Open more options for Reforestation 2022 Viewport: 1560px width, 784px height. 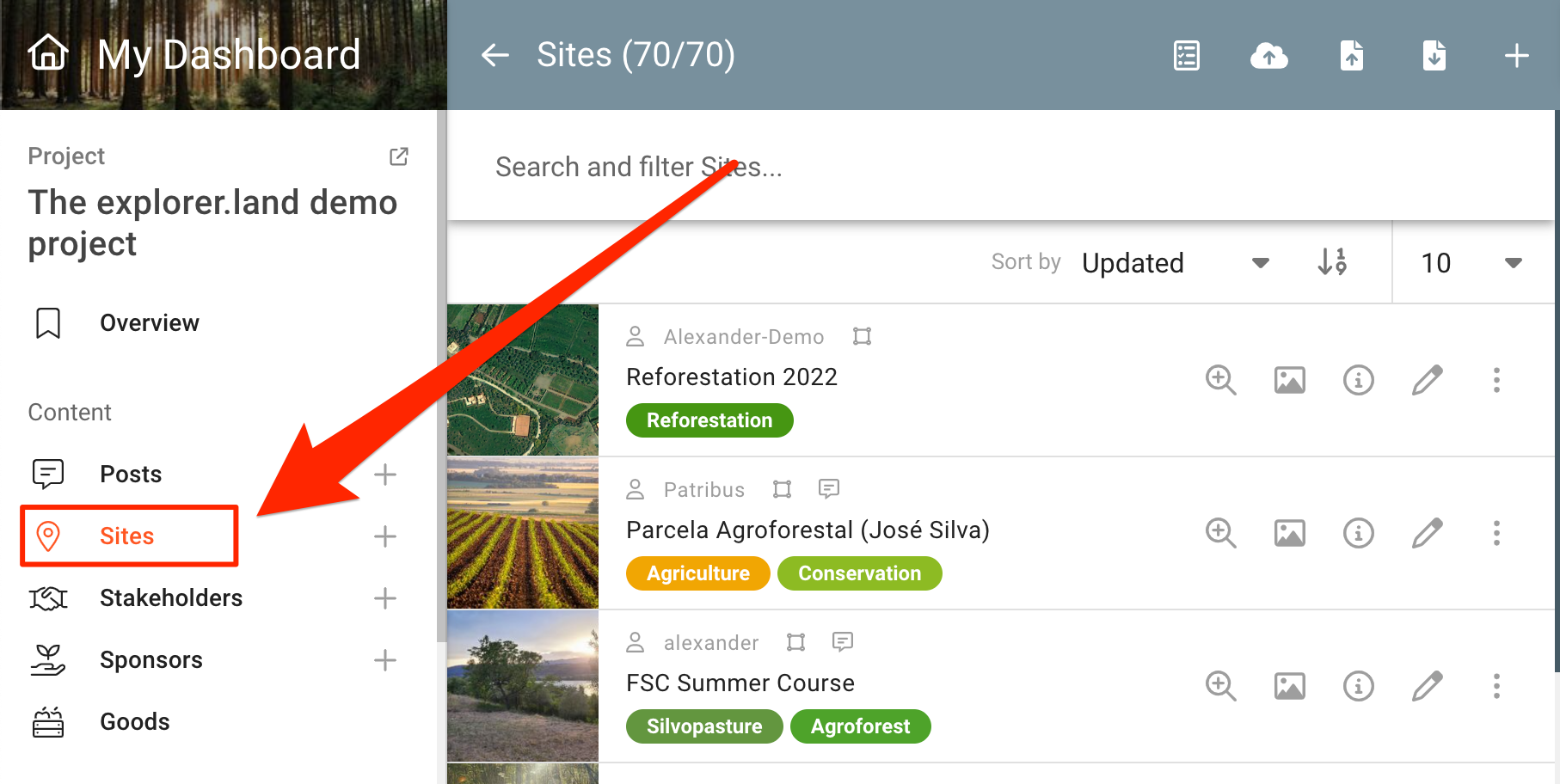pos(1496,380)
